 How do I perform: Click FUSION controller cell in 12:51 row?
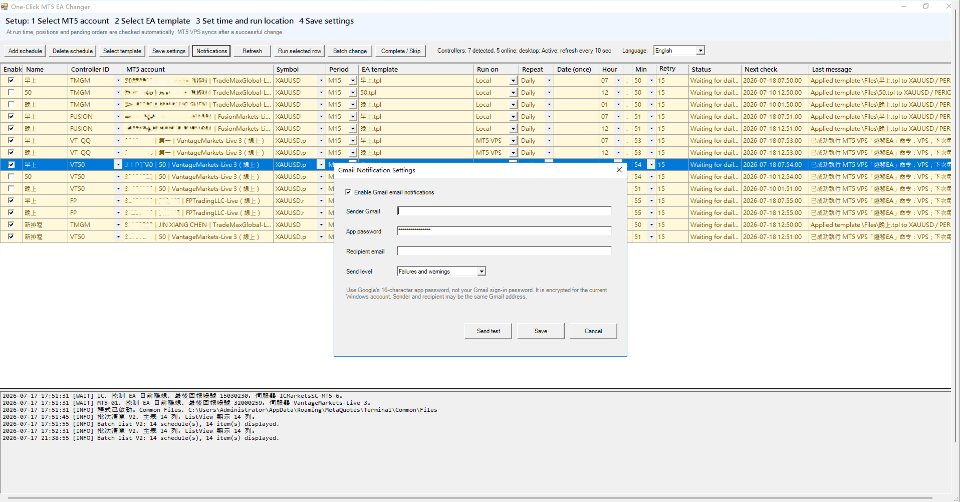coord(92,129)
